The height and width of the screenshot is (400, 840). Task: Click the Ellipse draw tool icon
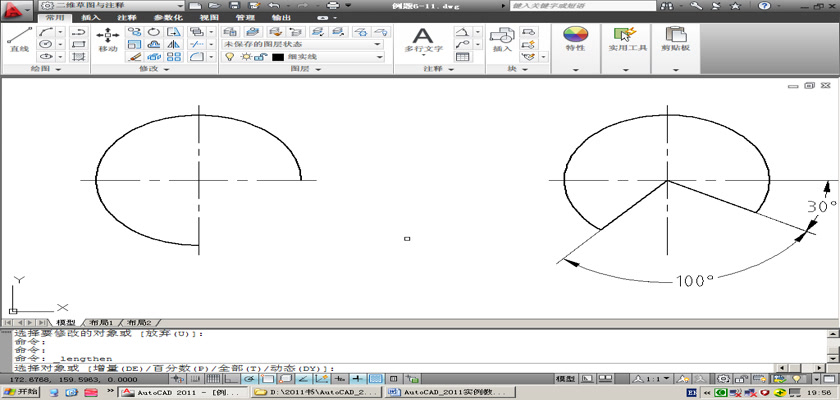click(x=47, y=57)
